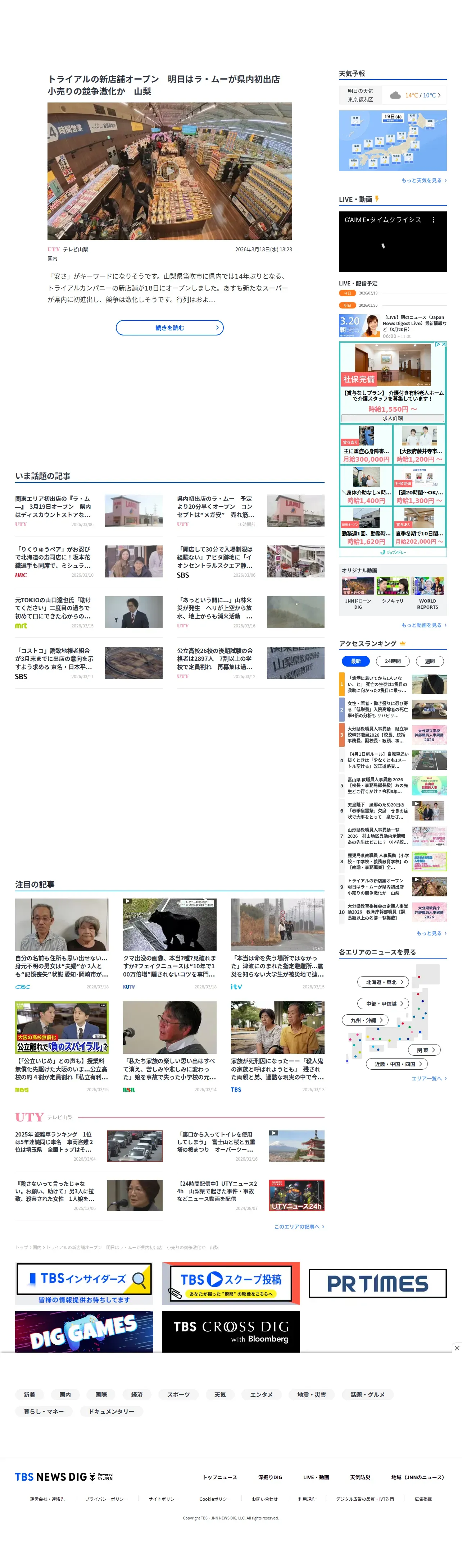Switch ranking to 週間
This screenshot has width=462, height=1568.
430,661
